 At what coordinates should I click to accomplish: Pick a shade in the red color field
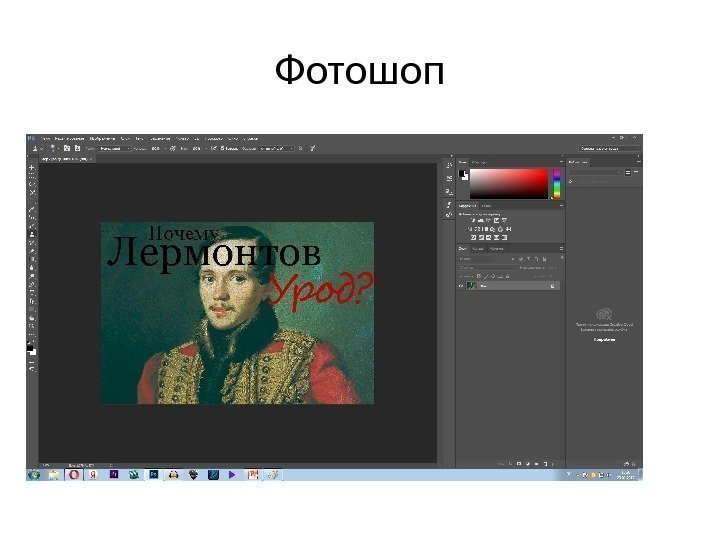[x=509, y=184]
